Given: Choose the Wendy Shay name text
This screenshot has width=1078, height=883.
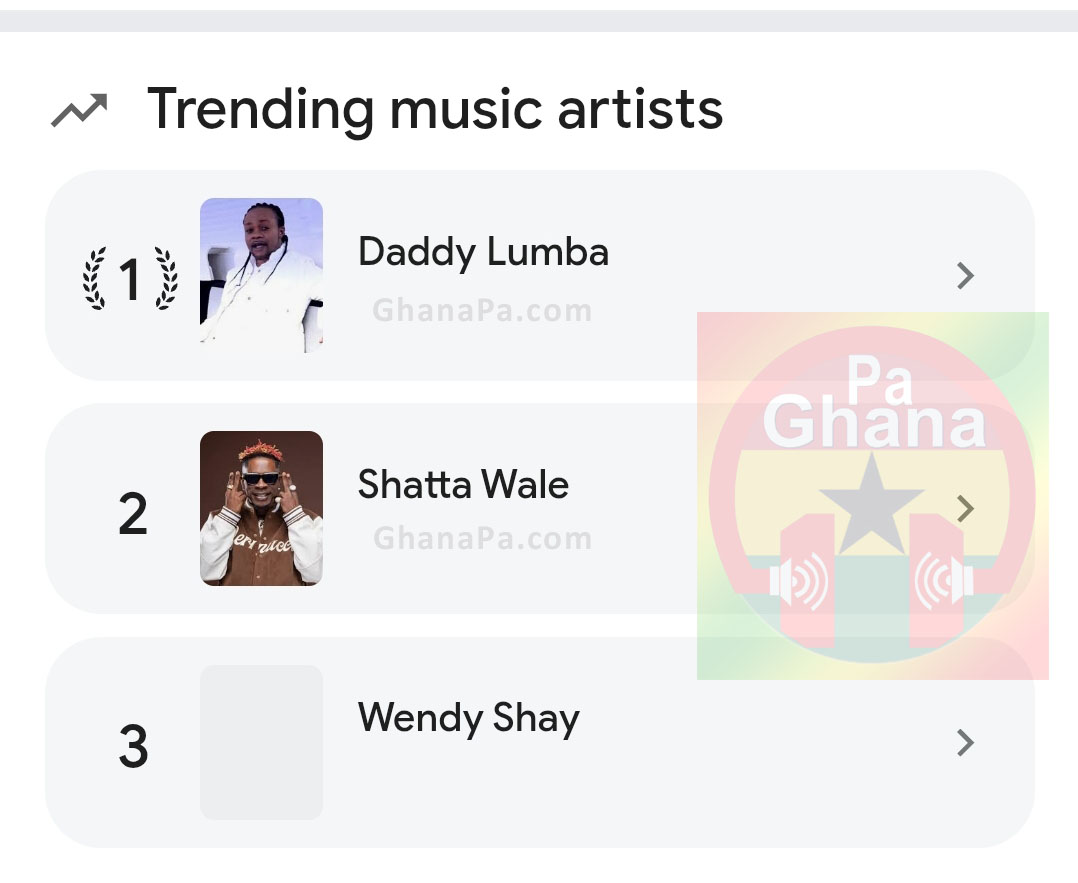Looking at the screenshot, I should [468, 719].
